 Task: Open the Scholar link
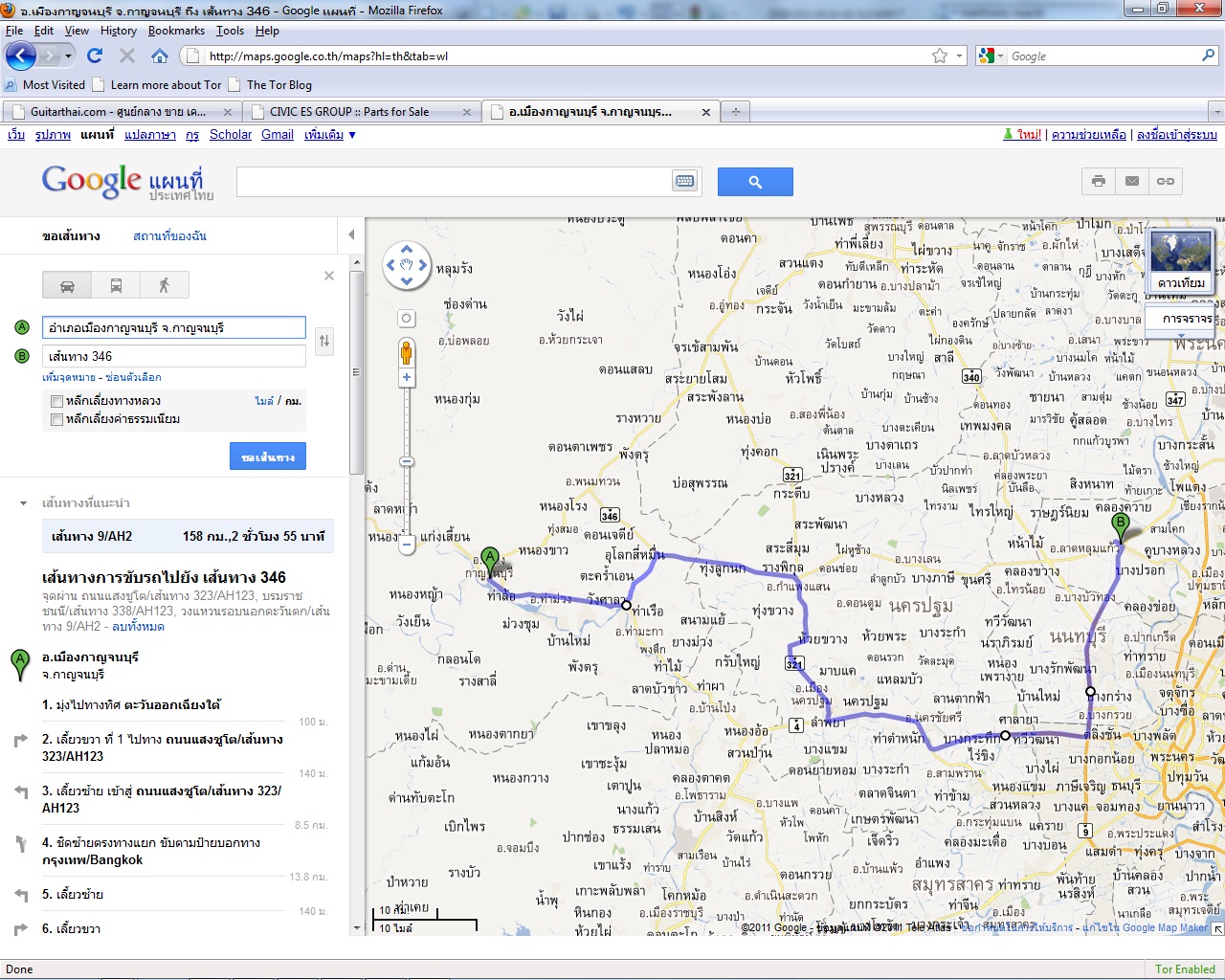(x=231, y=135)
